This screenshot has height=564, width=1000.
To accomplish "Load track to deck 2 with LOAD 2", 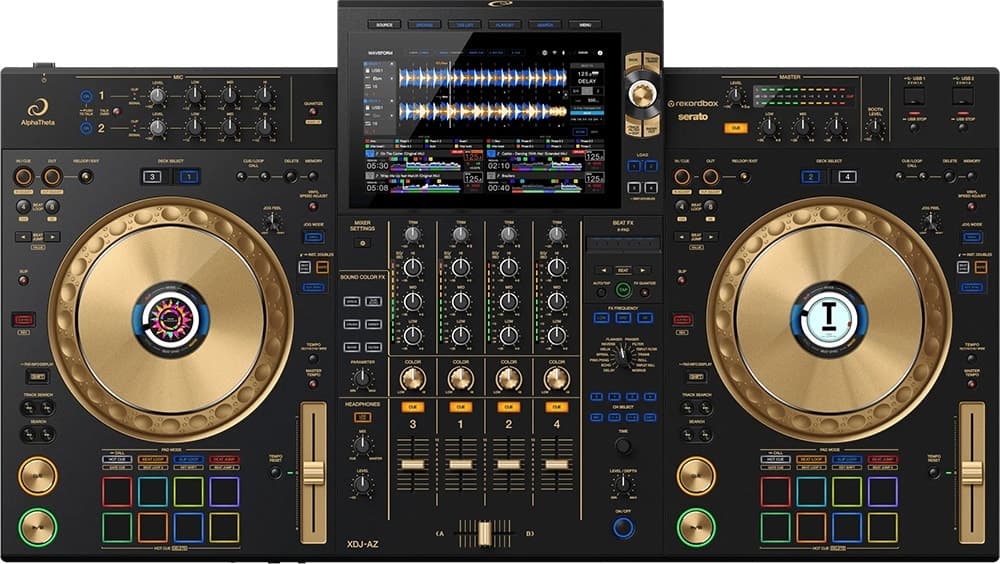I will (x=651, y=166).
